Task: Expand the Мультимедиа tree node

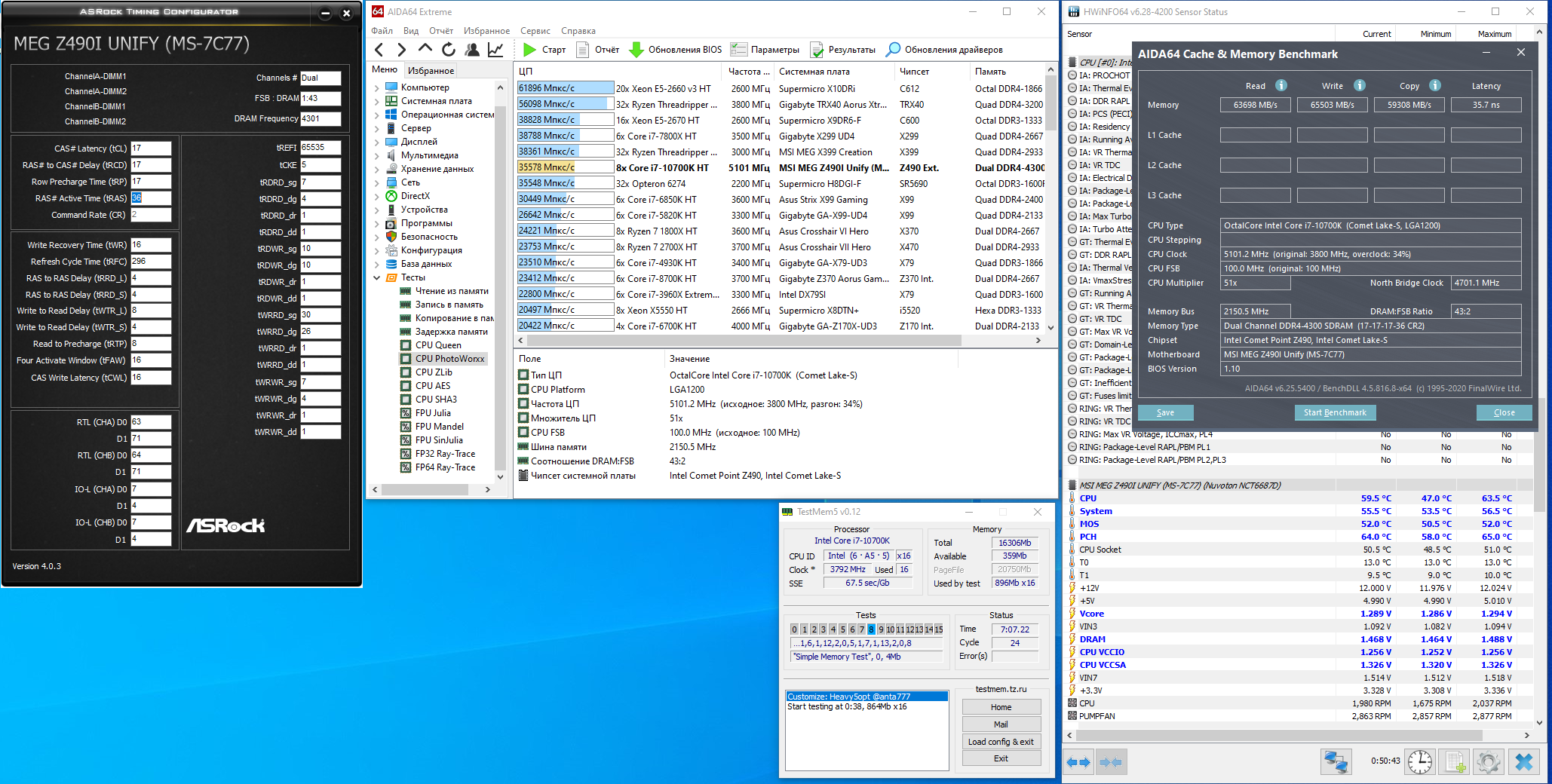Action: tap(377, 155)
